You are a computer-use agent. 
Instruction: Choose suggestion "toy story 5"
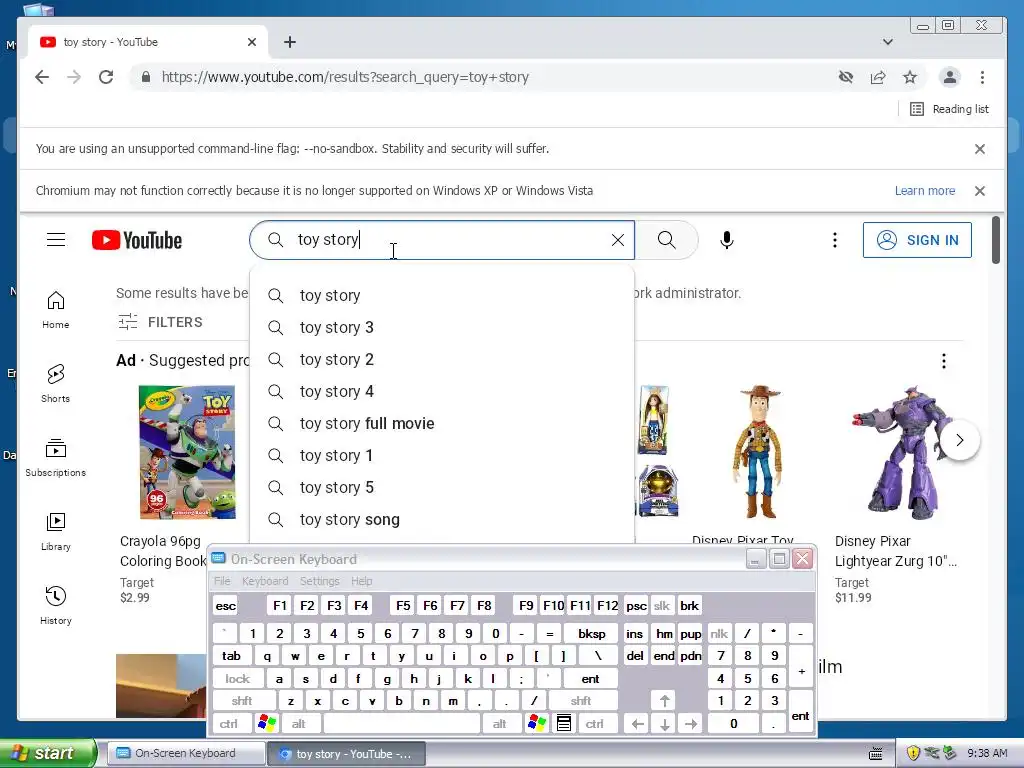(442, 487)
